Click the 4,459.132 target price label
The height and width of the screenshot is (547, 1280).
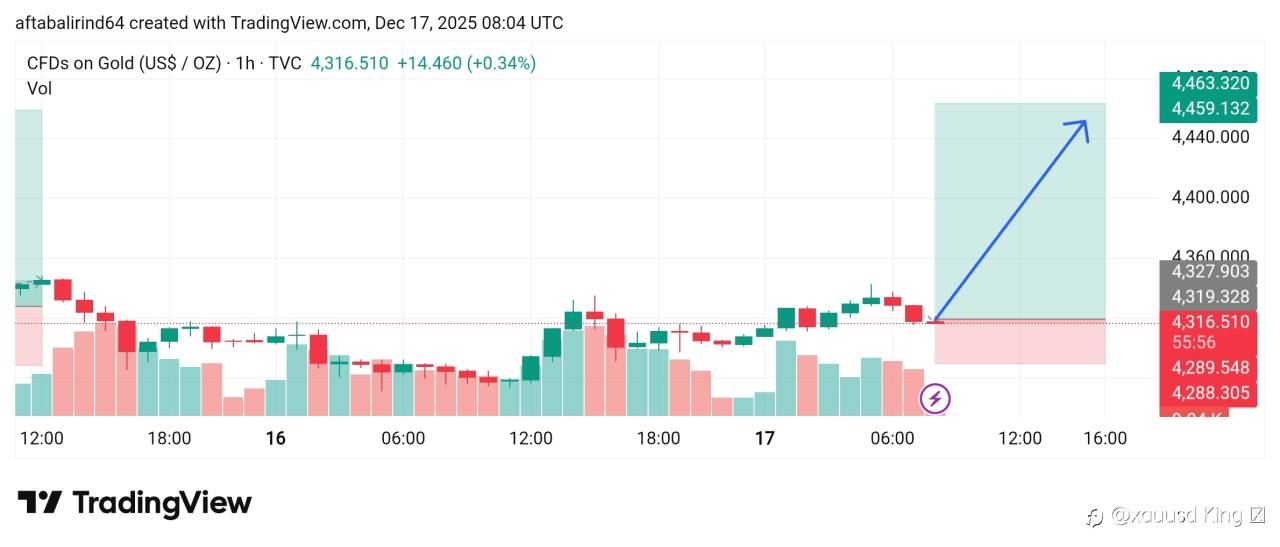1210,108
